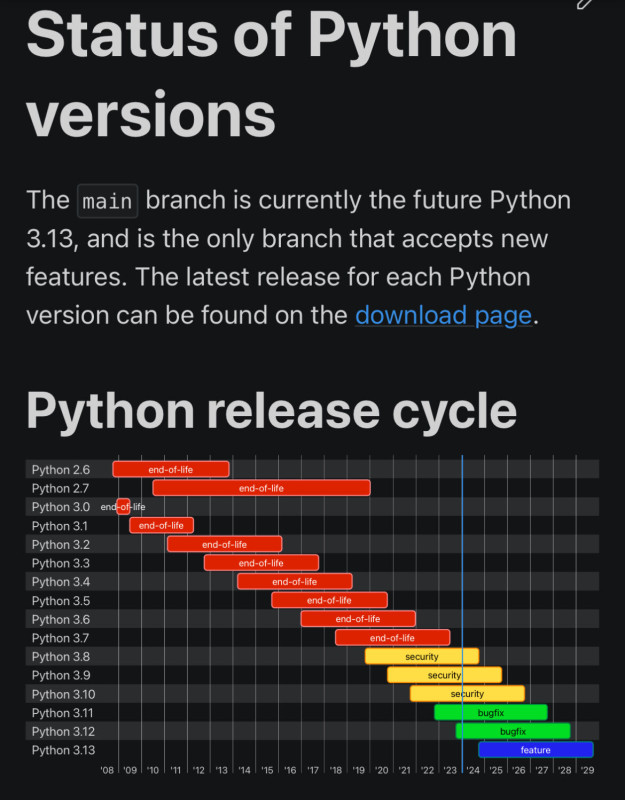Click the edit pencil icon at top right
The image size is (625, 800).
pos(586,4)
